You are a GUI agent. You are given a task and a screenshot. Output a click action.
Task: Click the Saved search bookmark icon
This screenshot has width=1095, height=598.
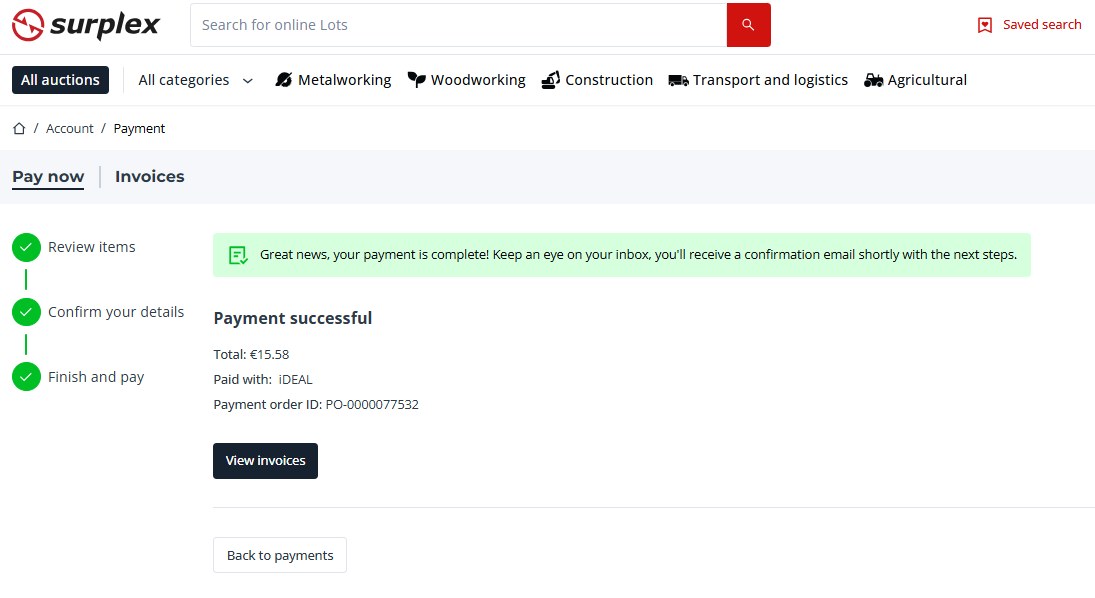point(985,25)
